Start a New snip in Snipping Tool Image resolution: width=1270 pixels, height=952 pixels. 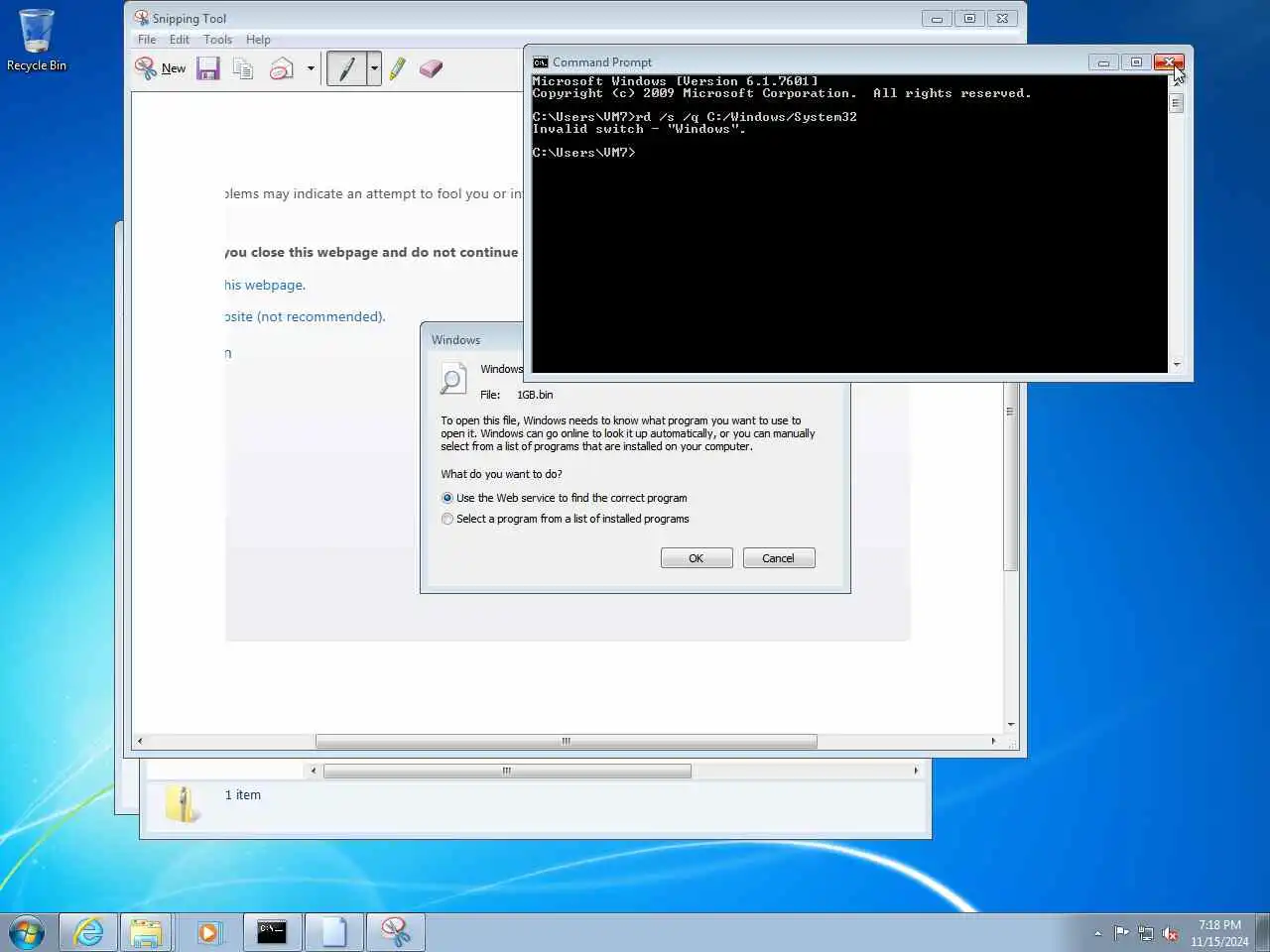click(x=161, y=68)
